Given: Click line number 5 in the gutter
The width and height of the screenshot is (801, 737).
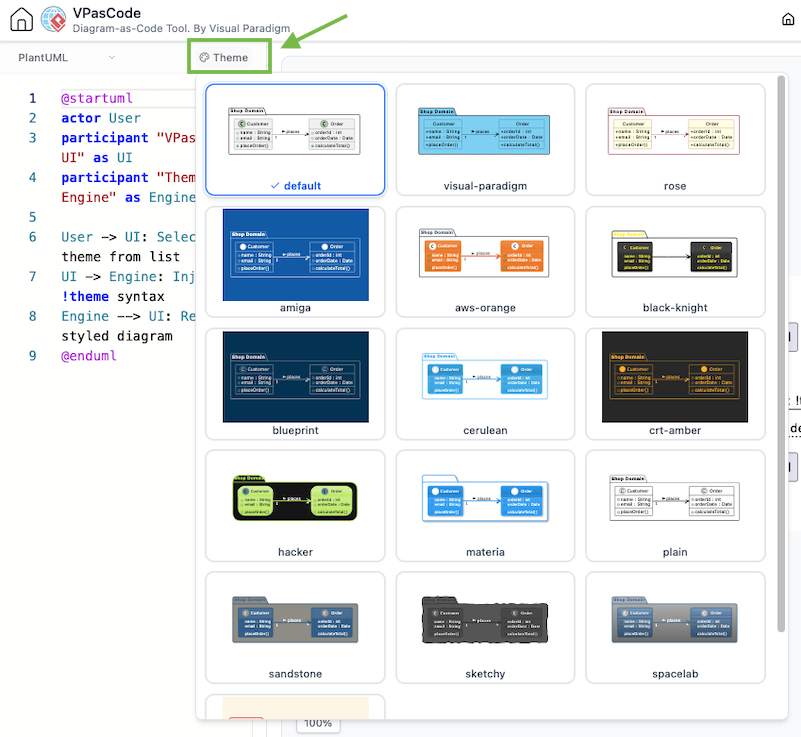Looking at the screenshot, I should (x=33, y=217).
